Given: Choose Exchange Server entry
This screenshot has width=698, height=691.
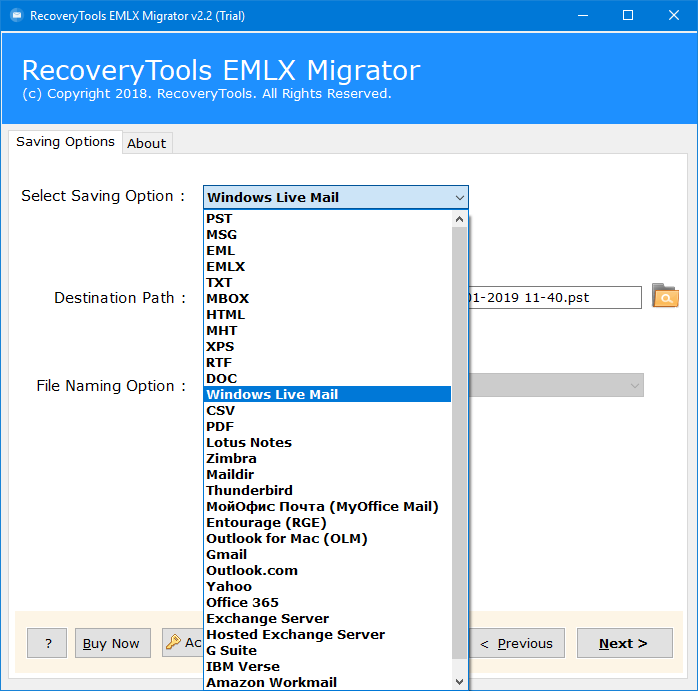Looking at the screenshot, I should coord(327,619).
